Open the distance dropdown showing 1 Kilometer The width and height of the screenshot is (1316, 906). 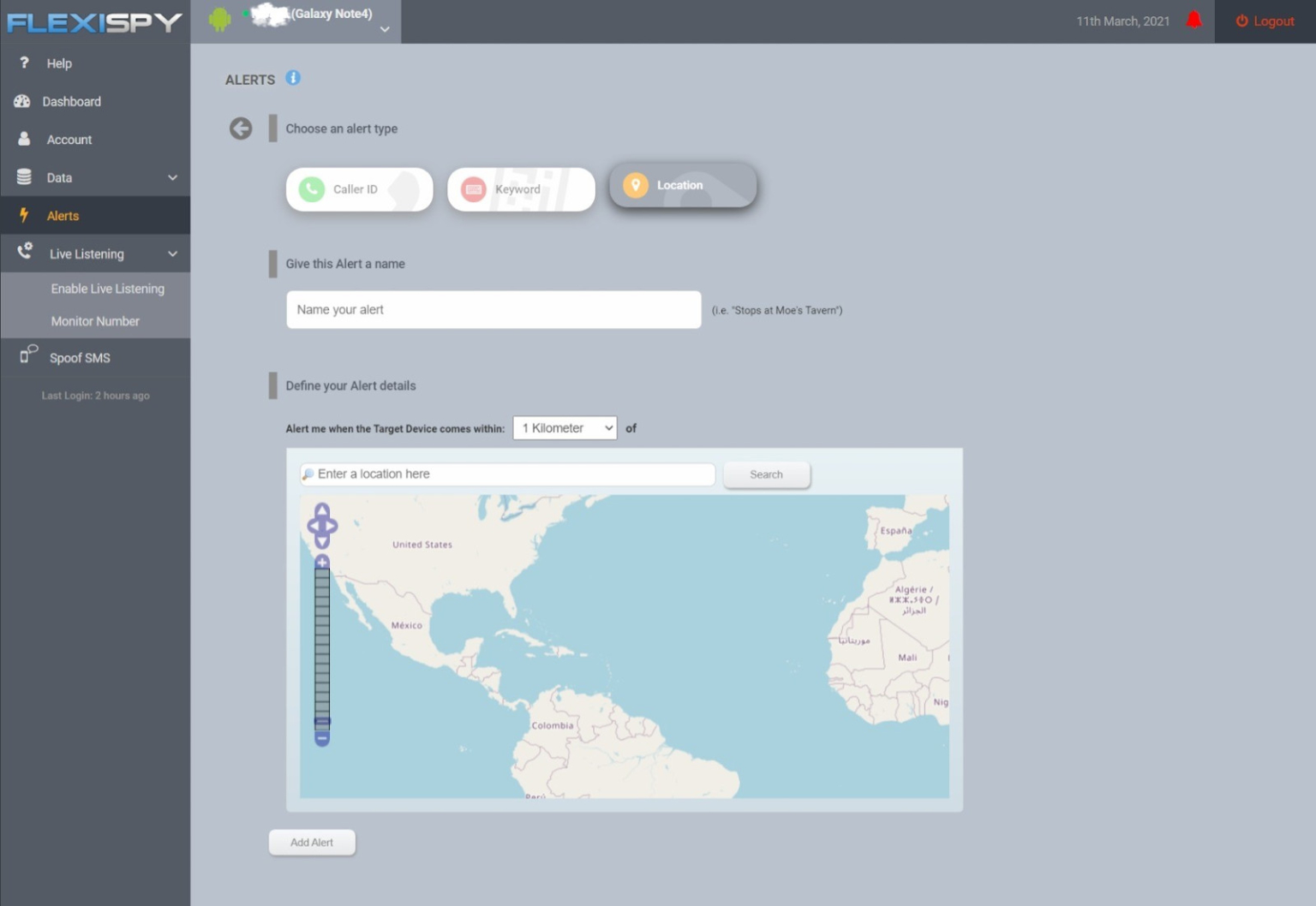coord(564,427)
